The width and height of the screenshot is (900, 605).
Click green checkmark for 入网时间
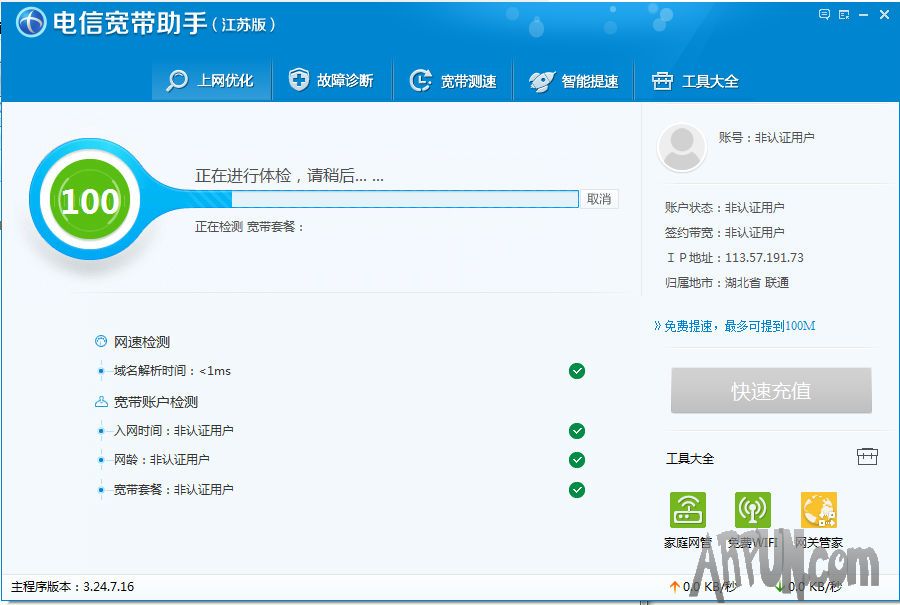tap(577, 431)
